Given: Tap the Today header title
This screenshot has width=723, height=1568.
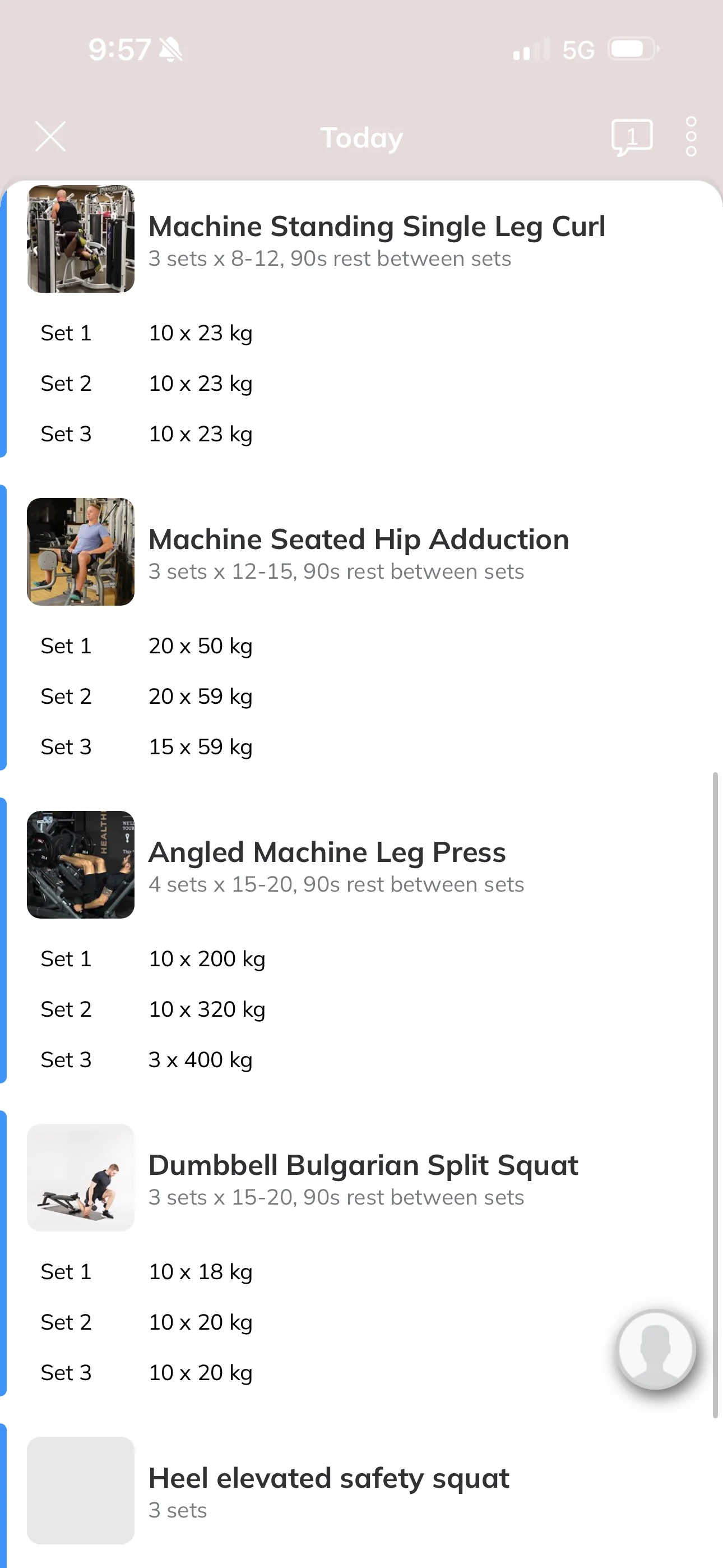Looking at the screenshot, I should (x=361, y=137).
